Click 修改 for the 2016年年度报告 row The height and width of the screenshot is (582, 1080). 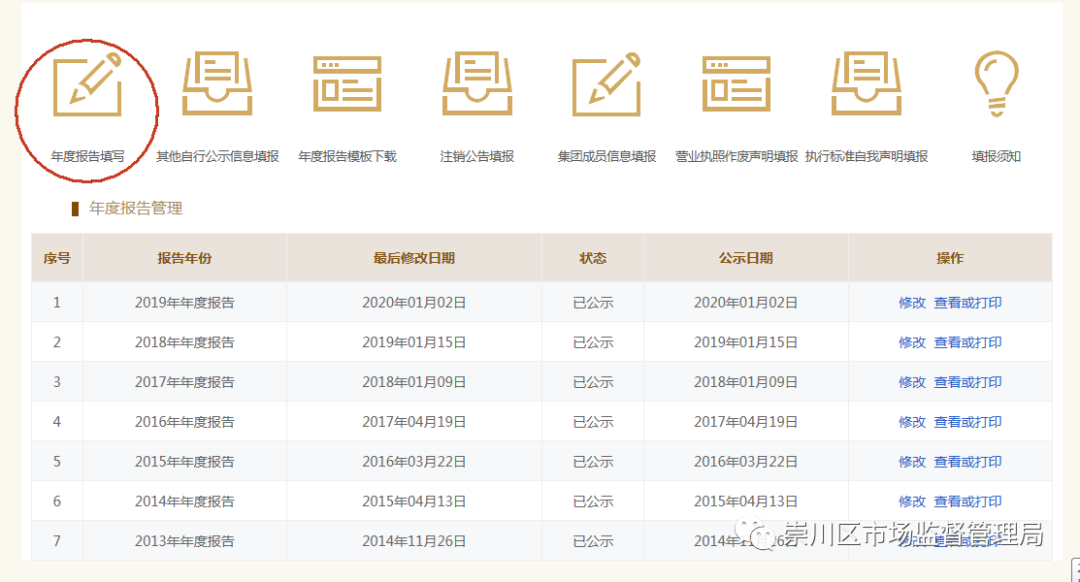[x=912, y=422]
